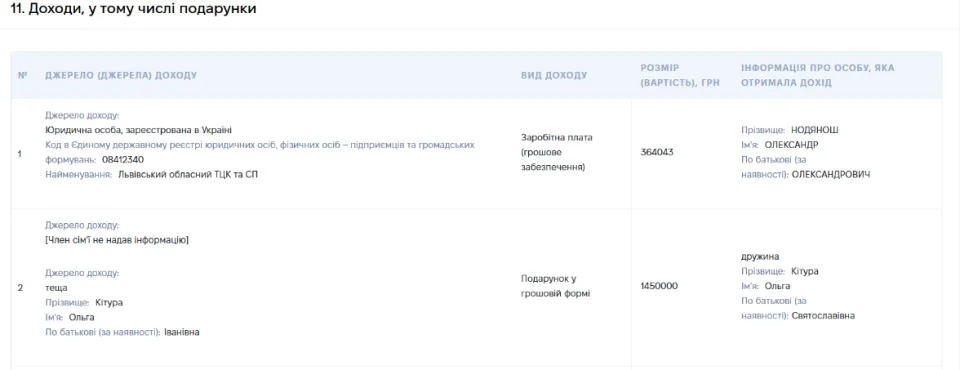Click the first name ОЛЕКСАНДР
The width and height of the screenshot is (960, 370).
click(792, 145)
